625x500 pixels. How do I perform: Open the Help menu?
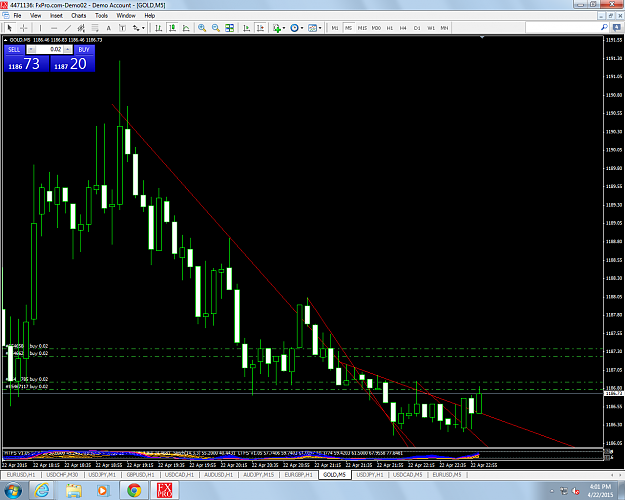(149, 16)
